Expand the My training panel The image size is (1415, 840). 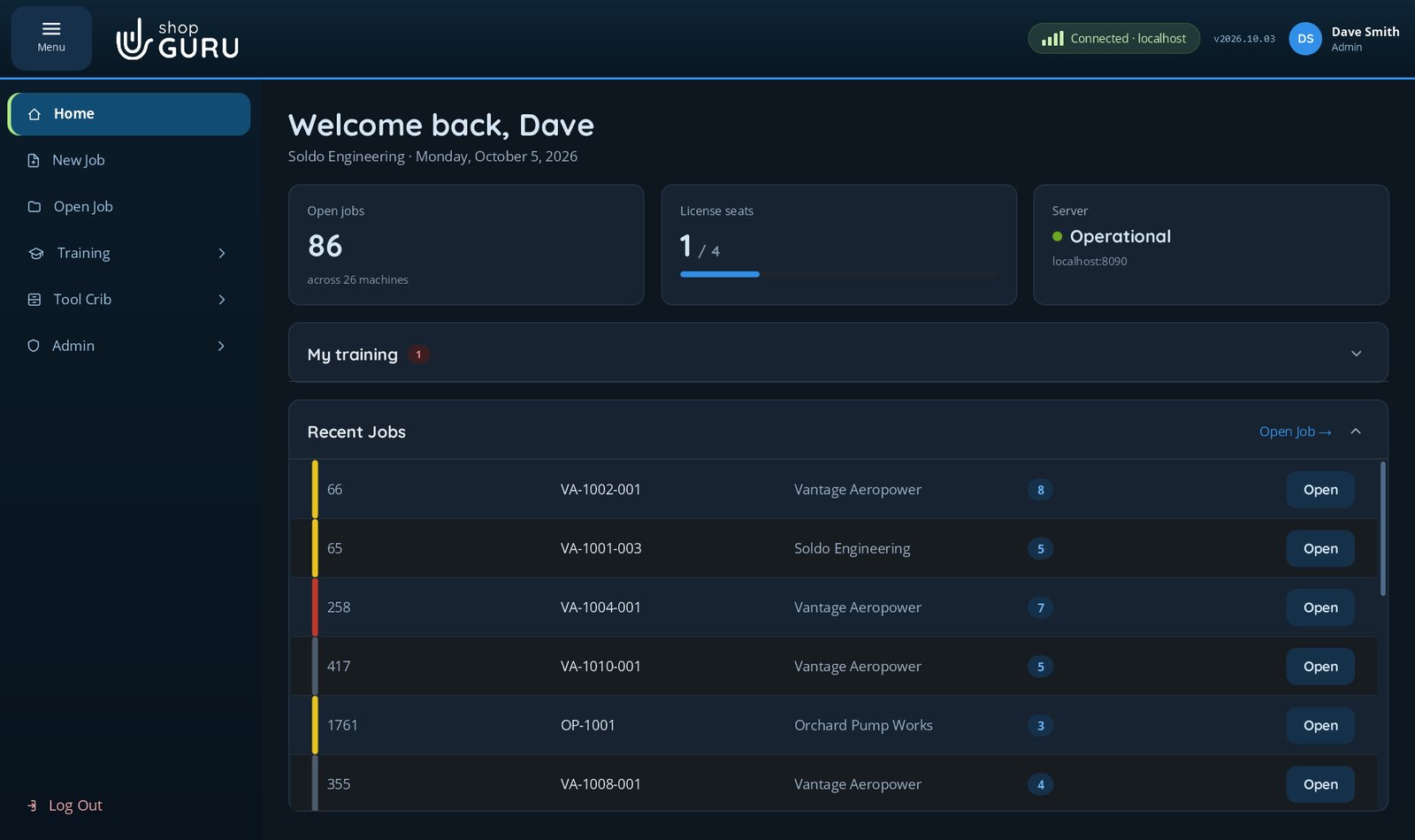coord(1356,354)
